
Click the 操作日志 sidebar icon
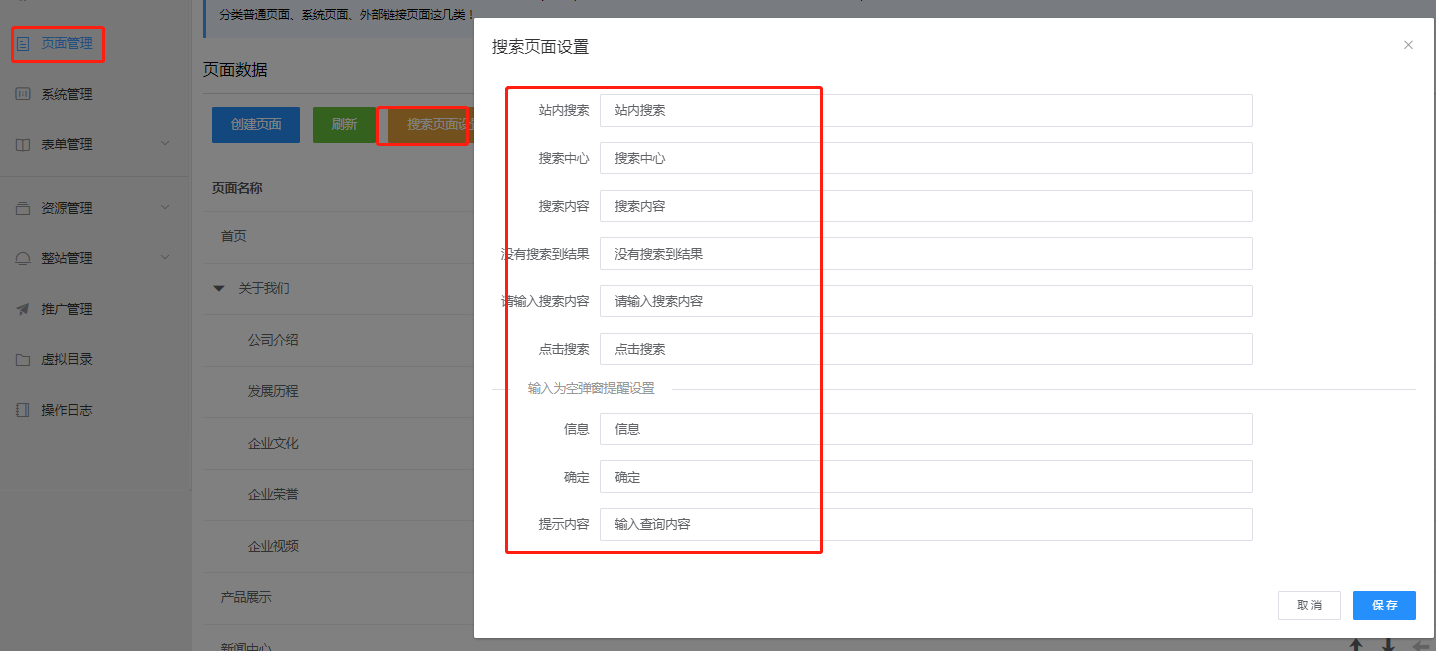tap(23, 410)
